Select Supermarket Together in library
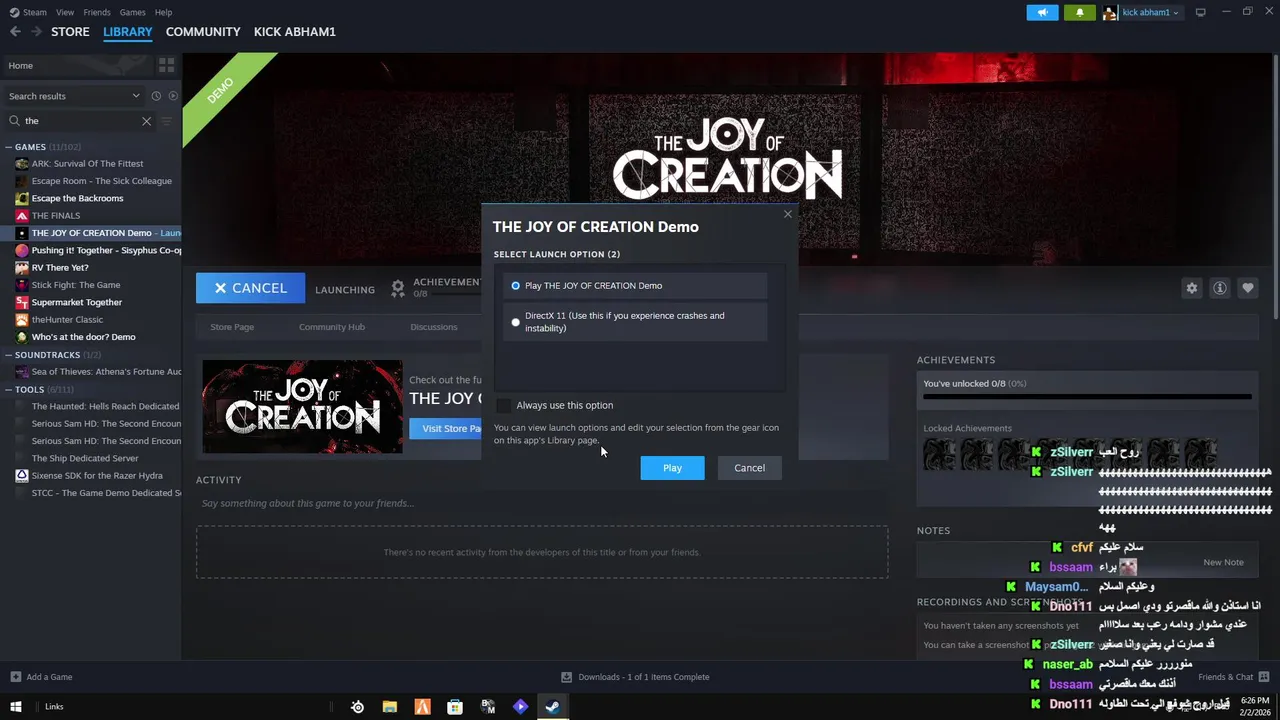Screen dimensions: 1280x720 click(76, 302)
